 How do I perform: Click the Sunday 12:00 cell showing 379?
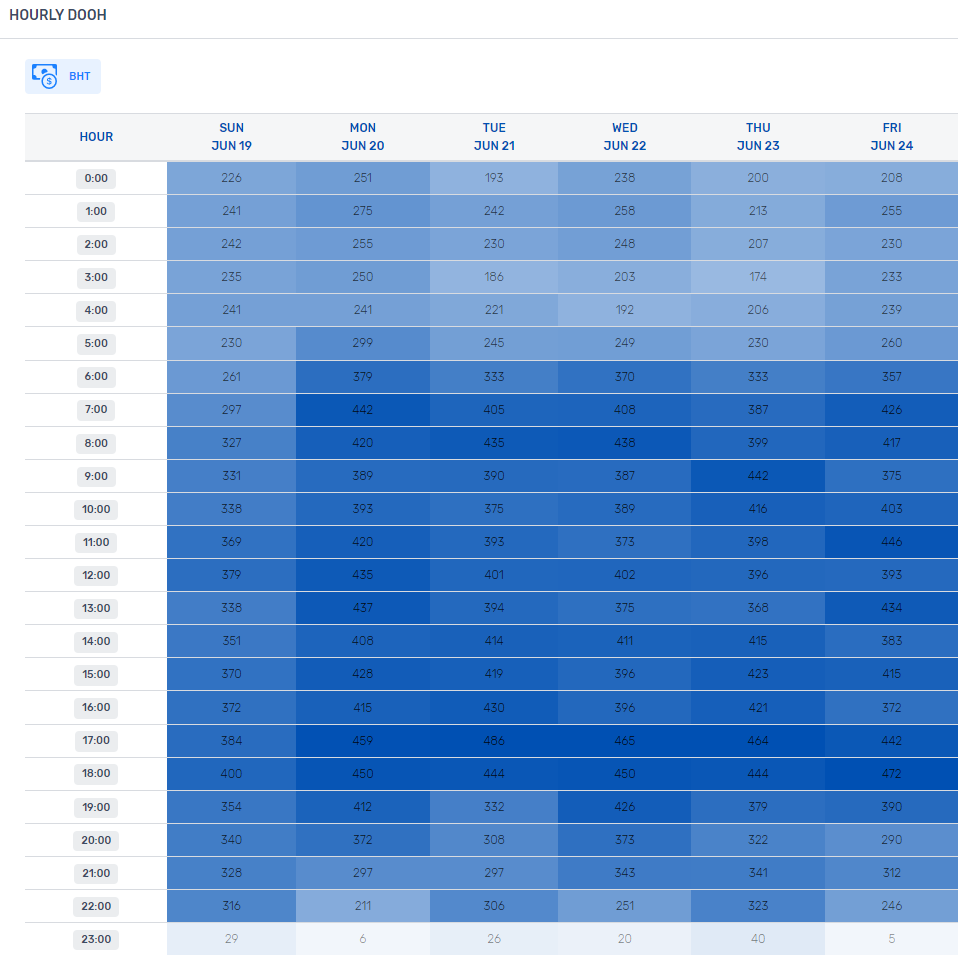pos(232,575)
